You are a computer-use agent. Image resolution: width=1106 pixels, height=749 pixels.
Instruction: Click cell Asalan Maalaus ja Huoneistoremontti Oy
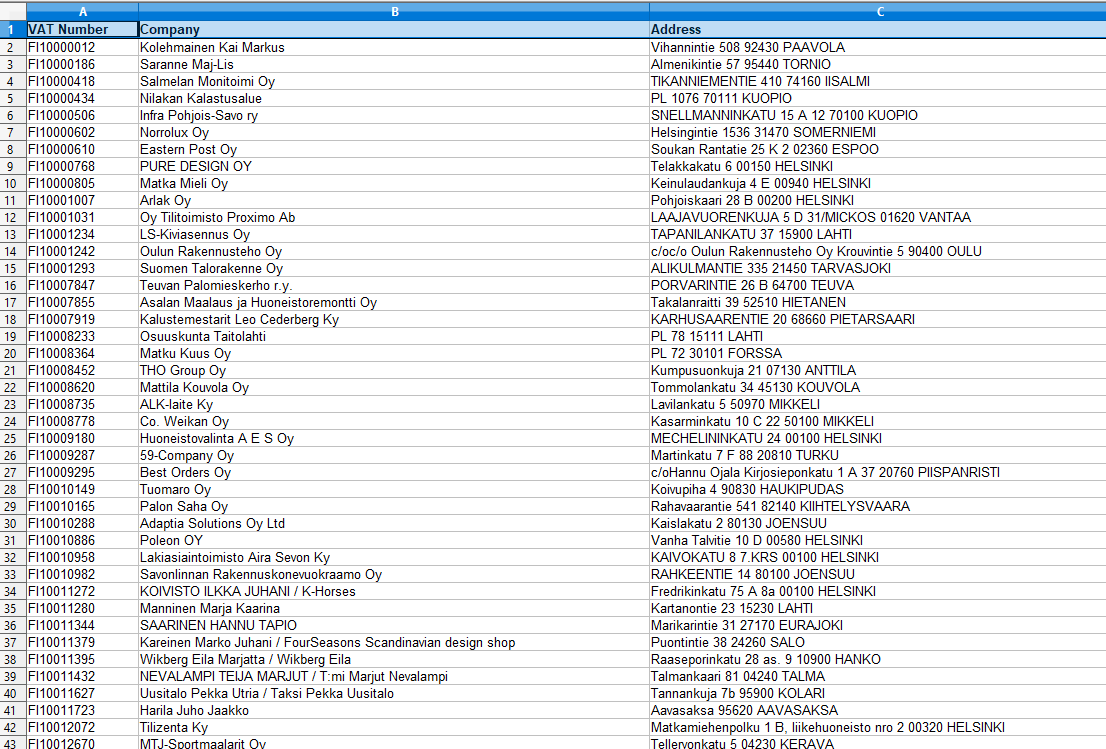(394, 303)
